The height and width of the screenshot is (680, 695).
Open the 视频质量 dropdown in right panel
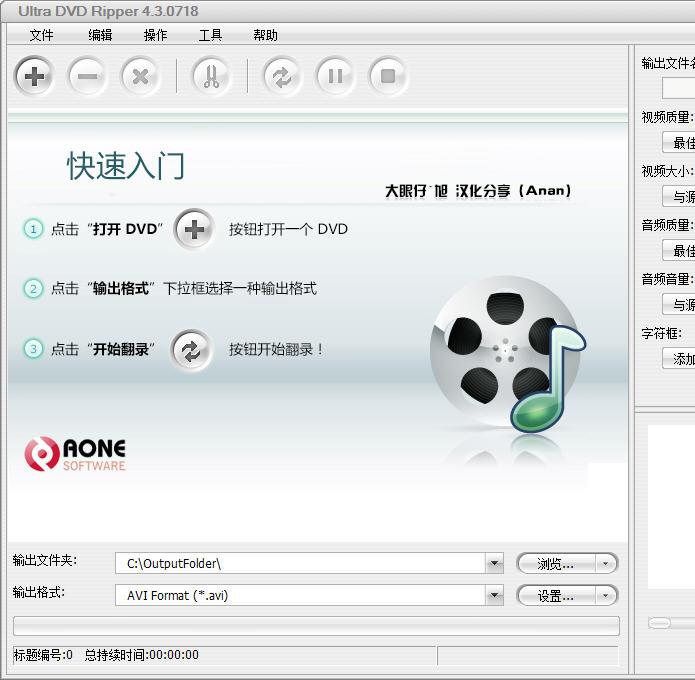click(x=679, y=143)
